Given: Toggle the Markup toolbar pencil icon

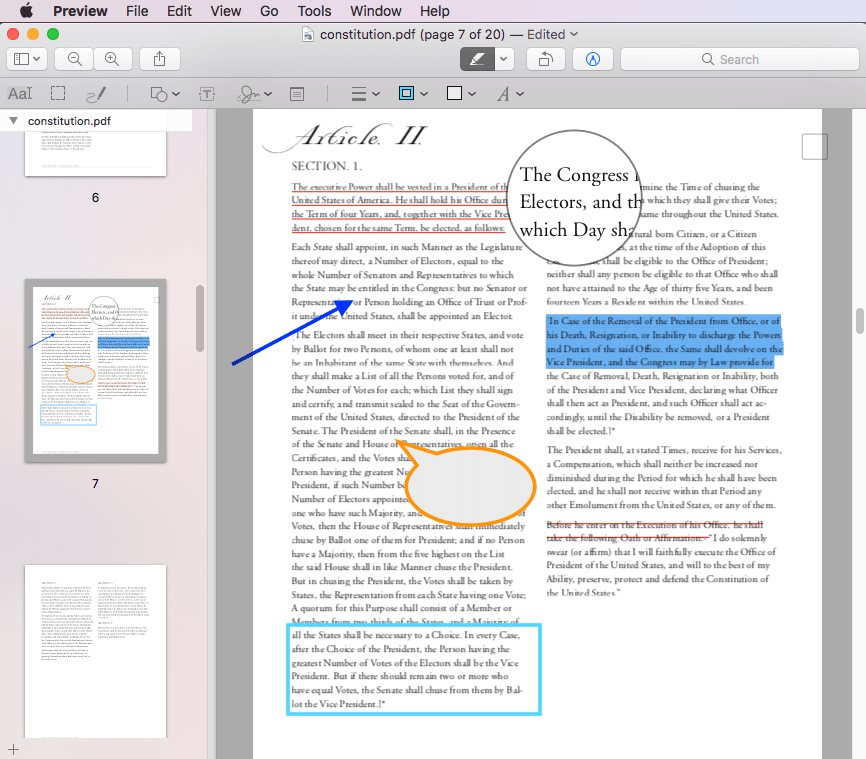Looking at the screenshot, I should point(593,59).
